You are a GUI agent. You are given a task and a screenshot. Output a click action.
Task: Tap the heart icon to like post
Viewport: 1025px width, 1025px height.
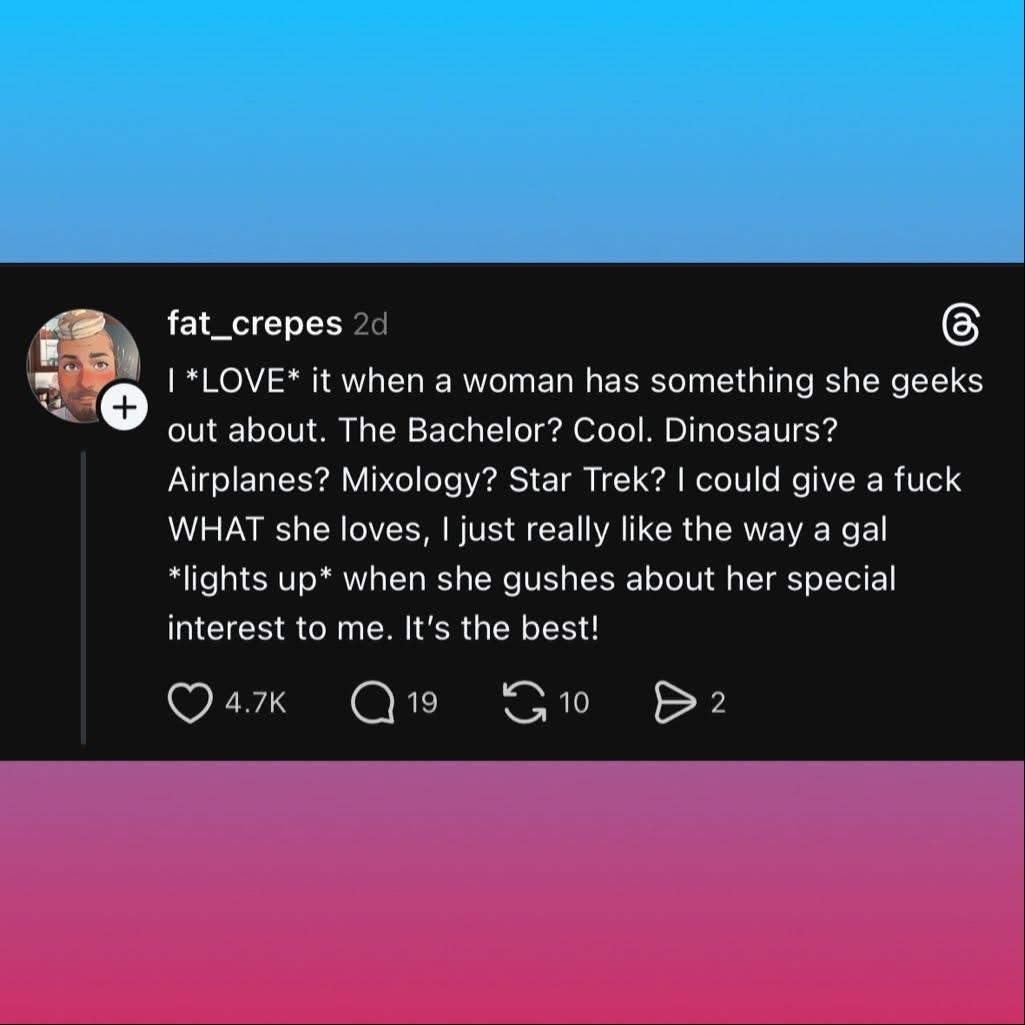187,703
